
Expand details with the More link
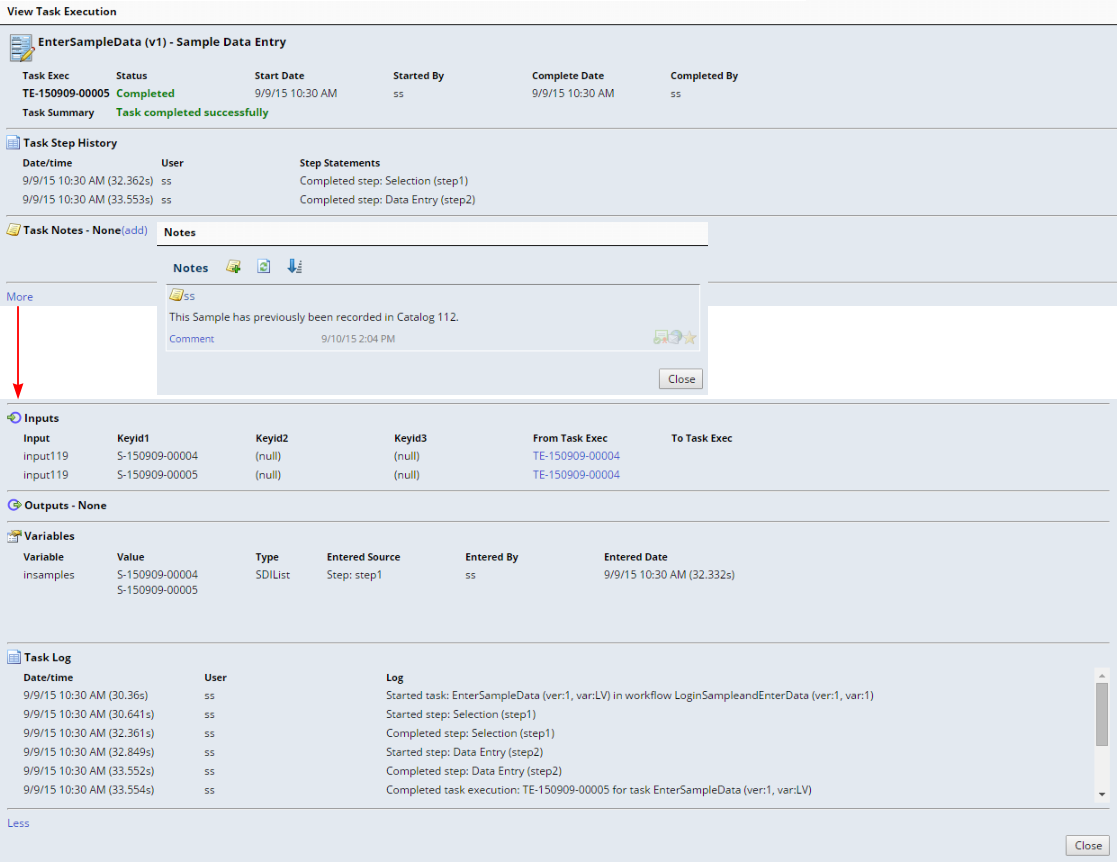[20, 296]
